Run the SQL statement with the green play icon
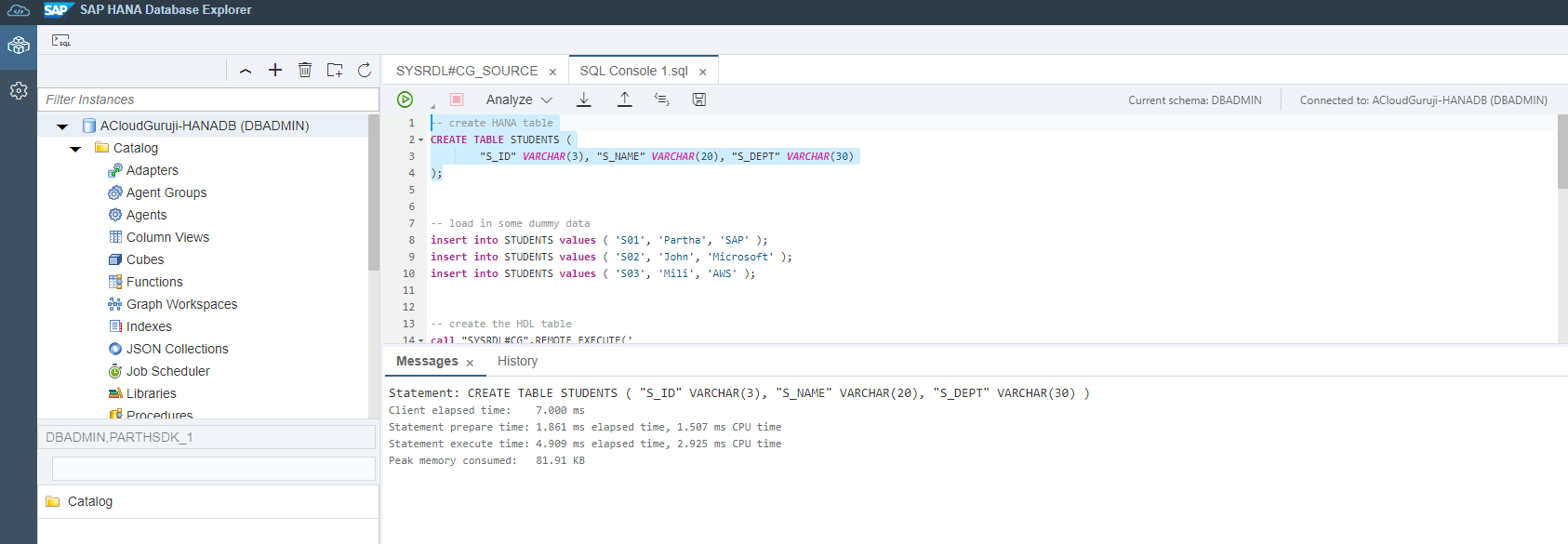1568x544 pixels. pyautogui.click(x=405, y=100)
